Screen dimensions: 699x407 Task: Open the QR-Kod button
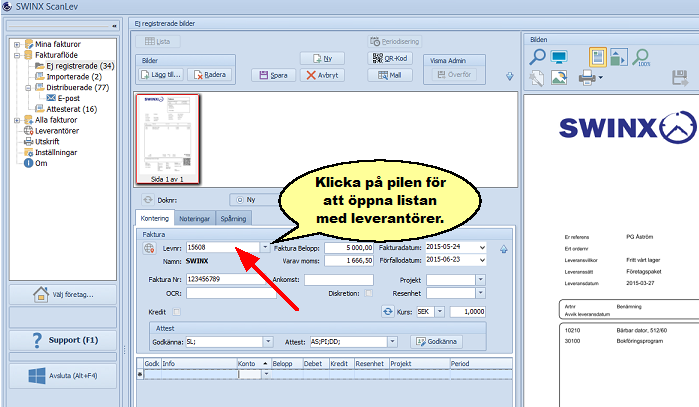[x=390, y=58]
